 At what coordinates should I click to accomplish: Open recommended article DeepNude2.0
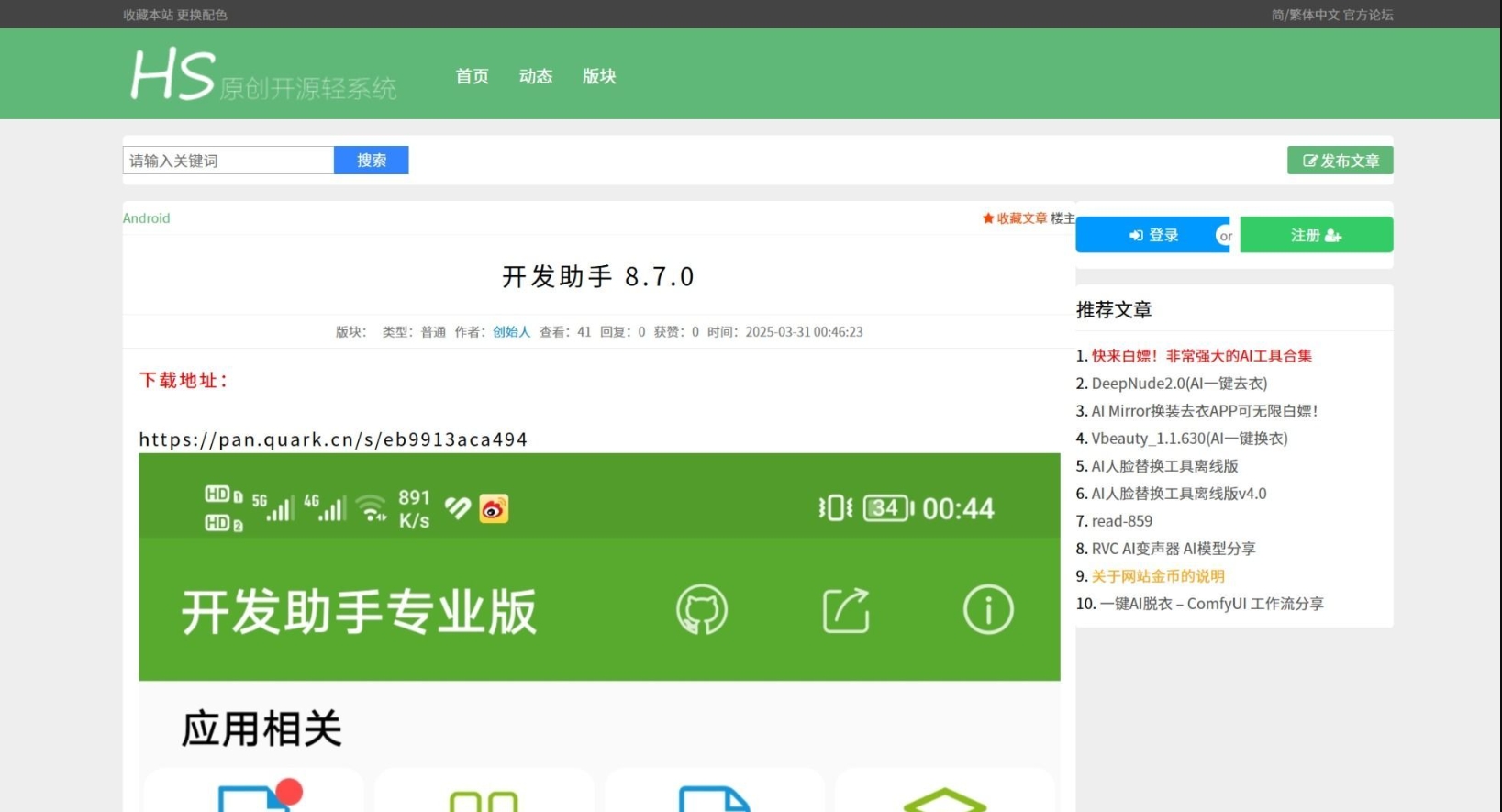[1178, 384]
